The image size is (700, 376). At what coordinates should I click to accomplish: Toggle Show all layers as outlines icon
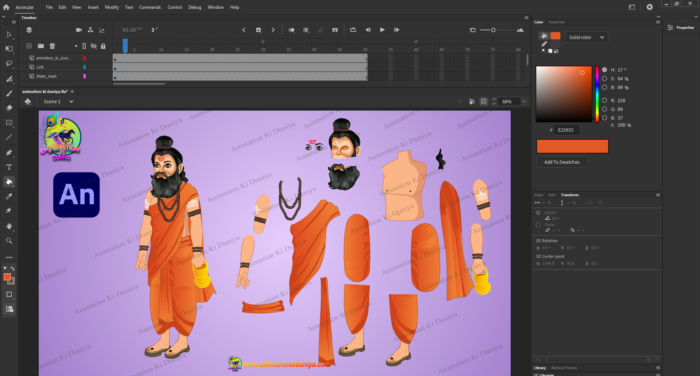click(84, 46)
